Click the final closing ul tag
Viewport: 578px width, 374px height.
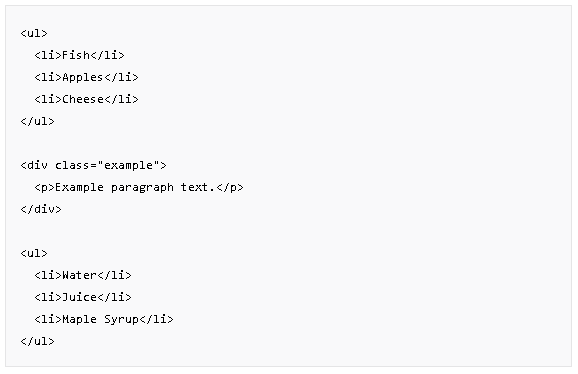tap(38, 341)
